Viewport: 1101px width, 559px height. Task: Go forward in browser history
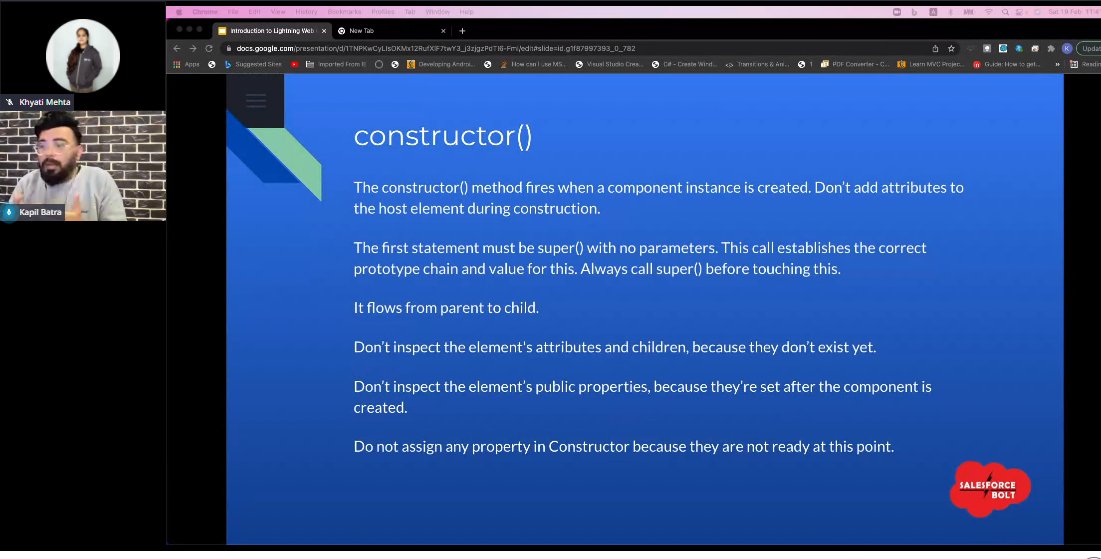coord(192,48)
